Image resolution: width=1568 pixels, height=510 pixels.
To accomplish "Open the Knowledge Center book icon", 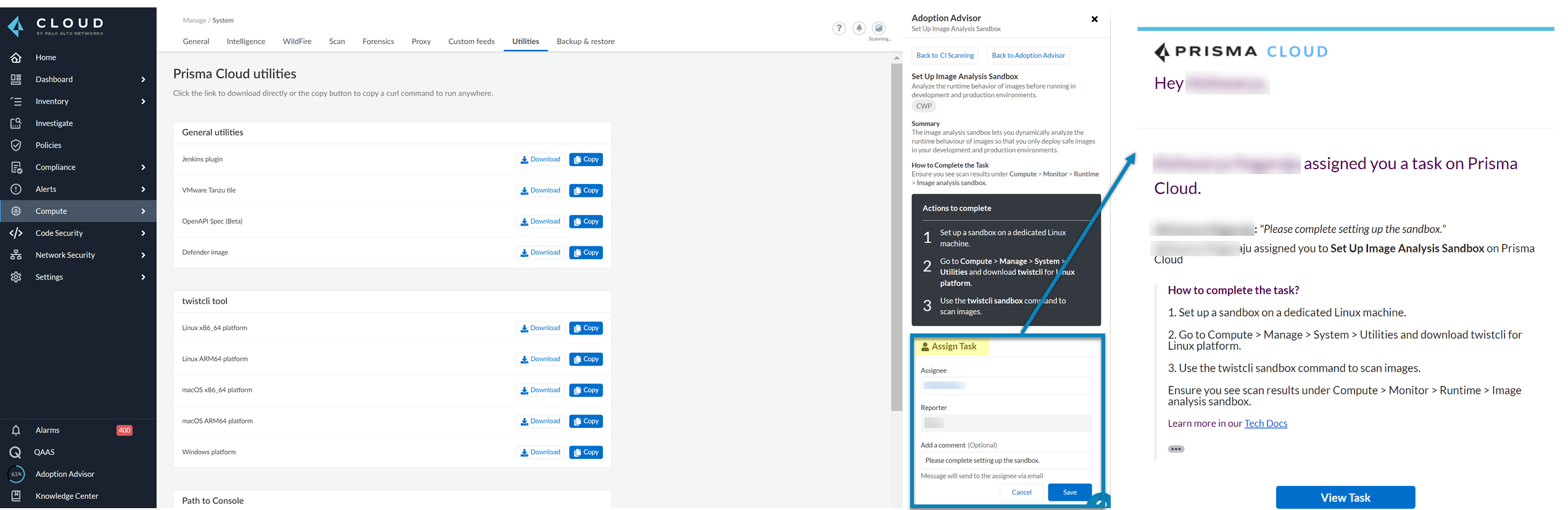I will click(16, 496).
